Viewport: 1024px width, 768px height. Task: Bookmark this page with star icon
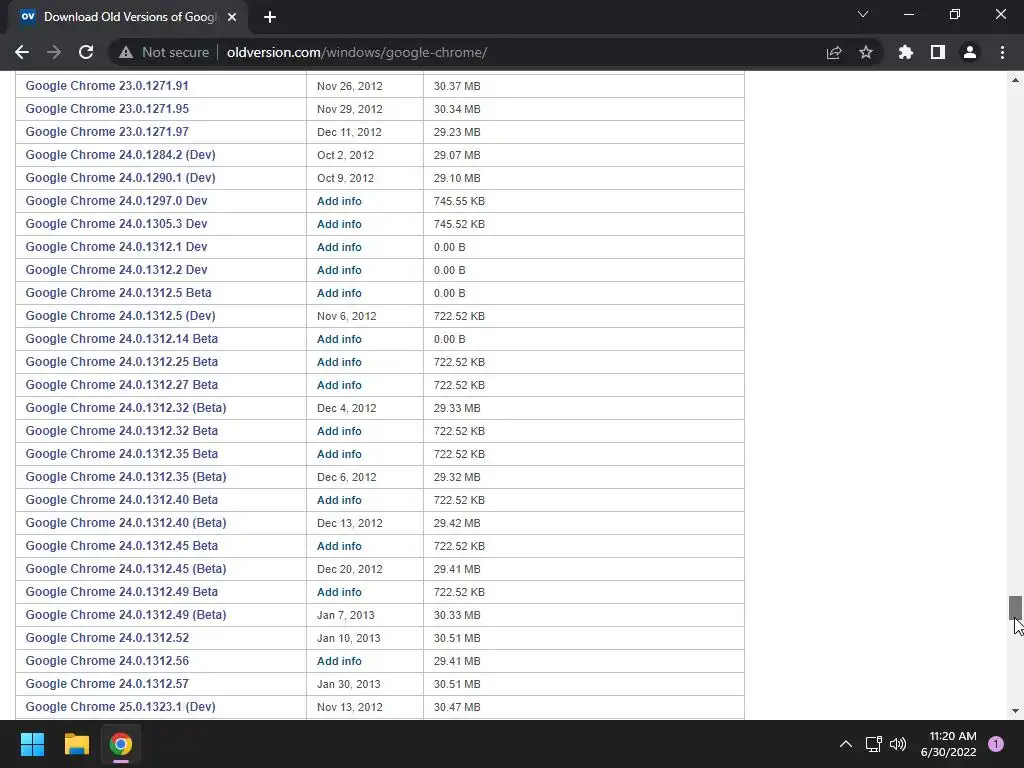(866, 52)
